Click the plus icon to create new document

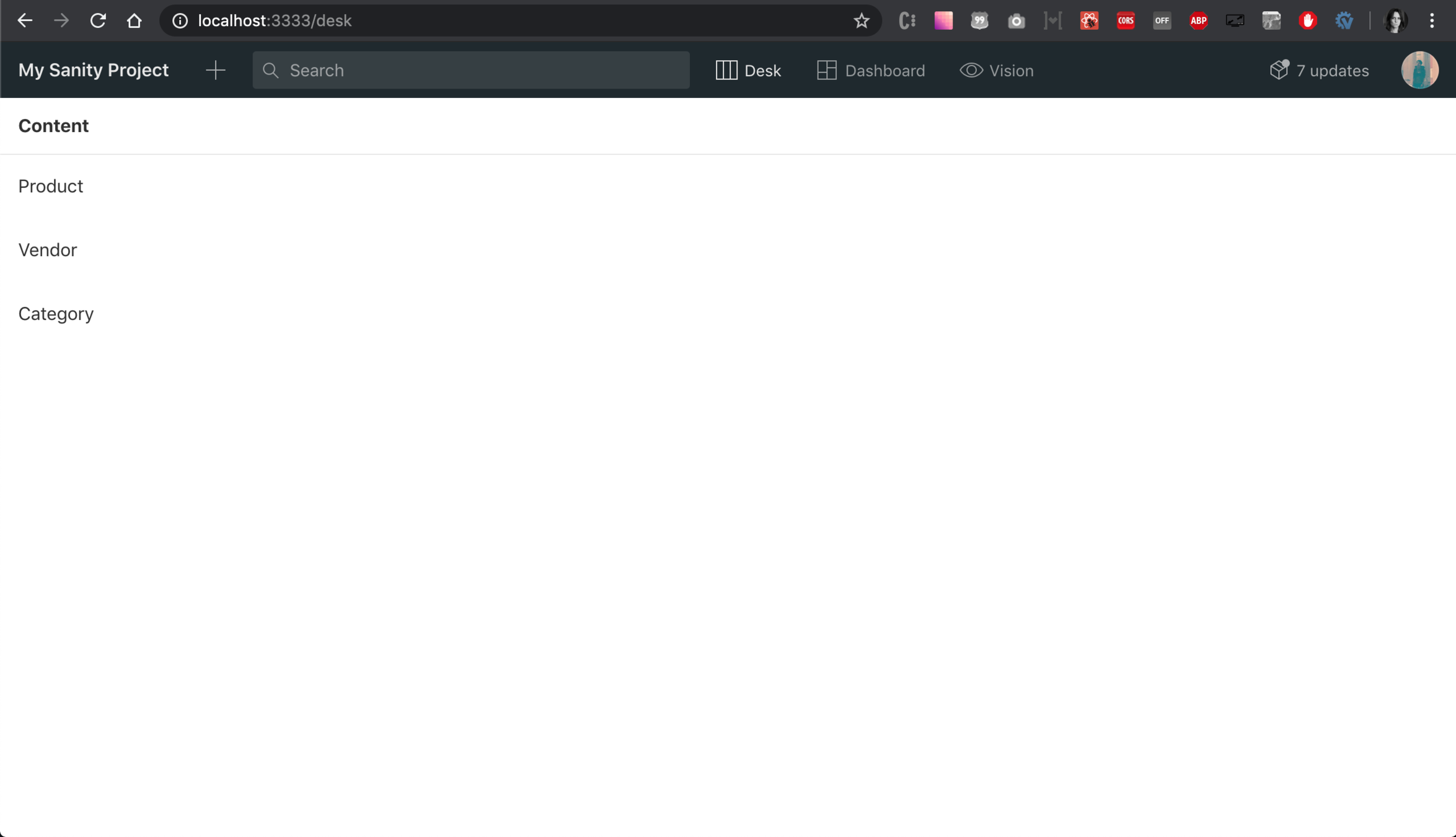(215, 70)
